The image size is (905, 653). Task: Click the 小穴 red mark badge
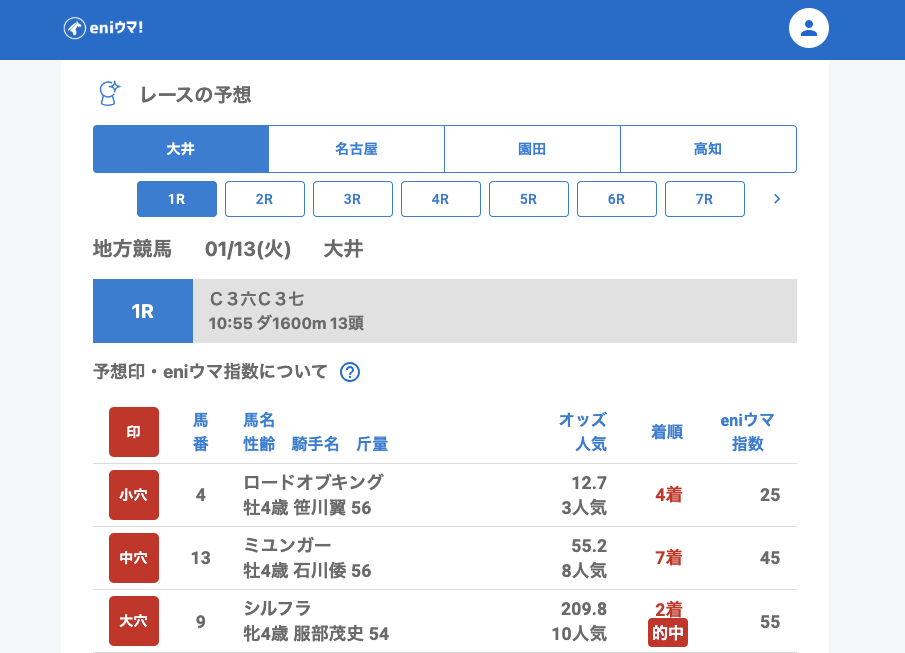click(134, 495)
